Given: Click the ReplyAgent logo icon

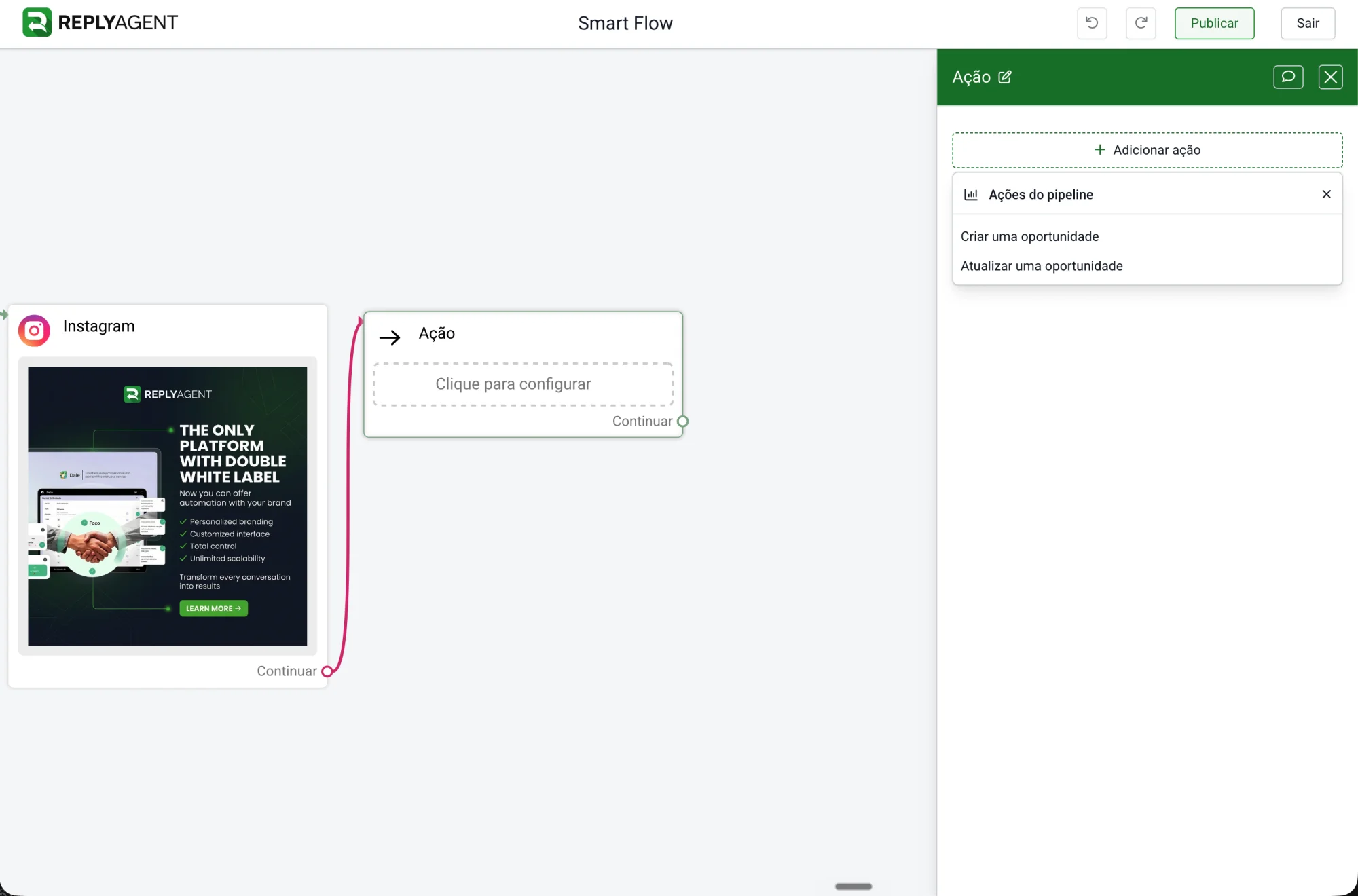Looking at the screenshot, I should [x=37, y=22].
